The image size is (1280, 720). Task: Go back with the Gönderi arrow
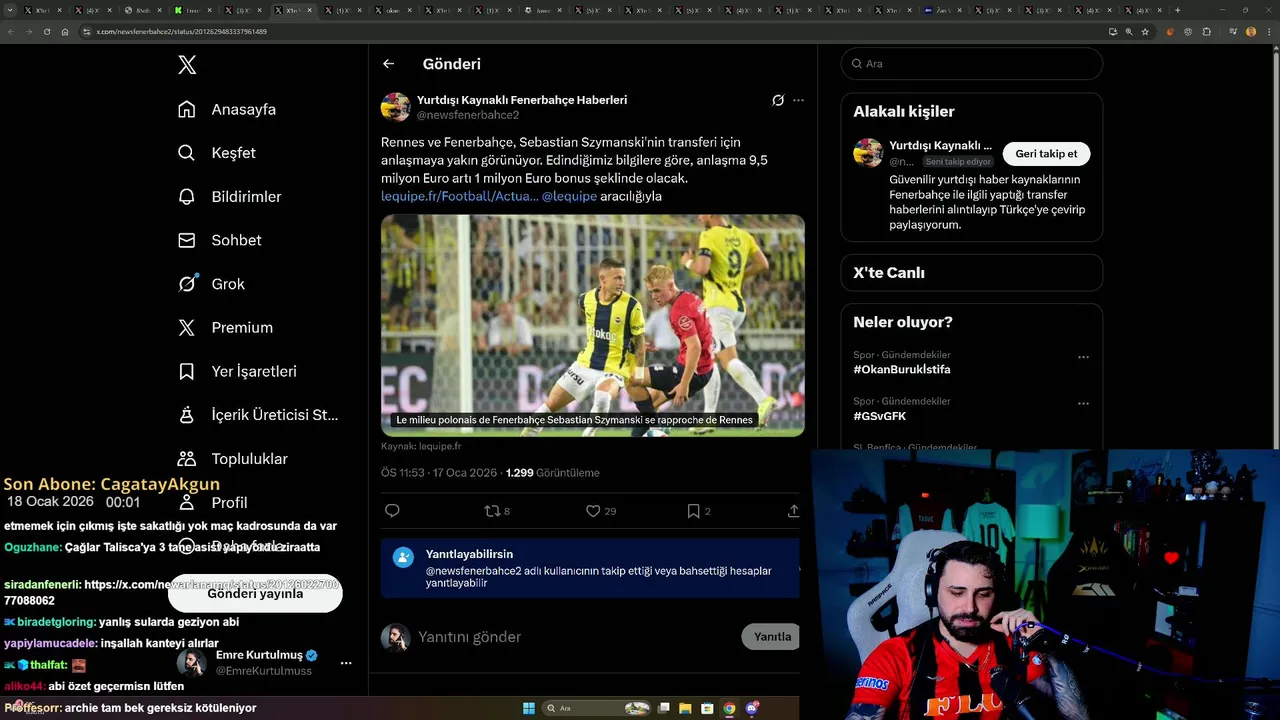click(389, 64)
